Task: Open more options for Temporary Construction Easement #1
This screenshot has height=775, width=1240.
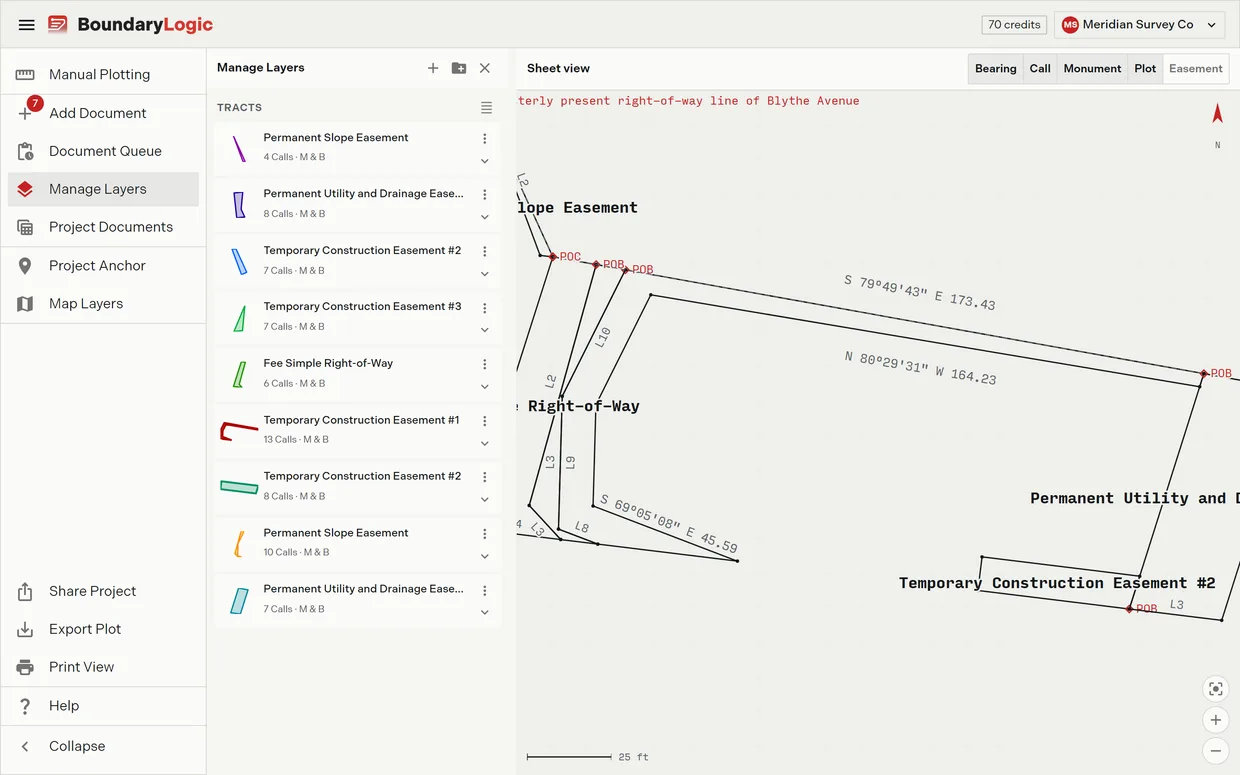Action: (485, 422)
